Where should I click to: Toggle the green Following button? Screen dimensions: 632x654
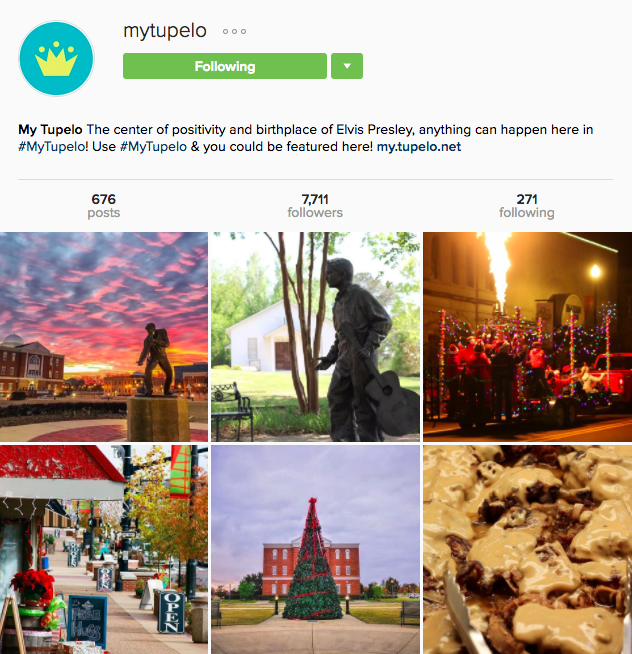225,66
